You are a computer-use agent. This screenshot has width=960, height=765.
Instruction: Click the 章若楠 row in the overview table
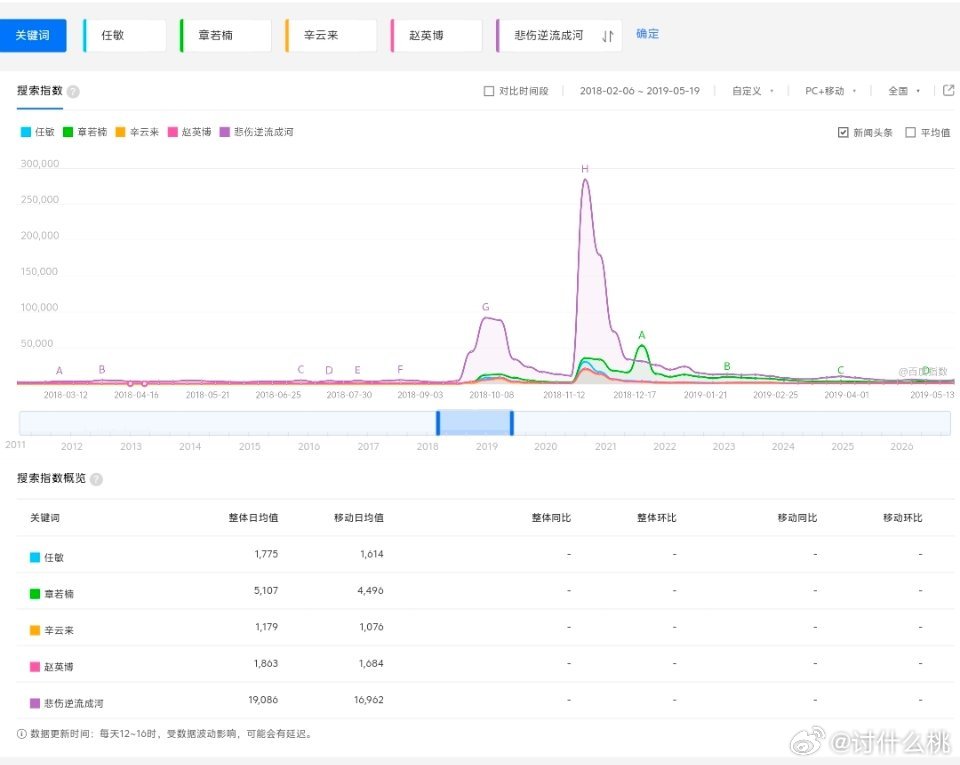(x=485, y=591)
